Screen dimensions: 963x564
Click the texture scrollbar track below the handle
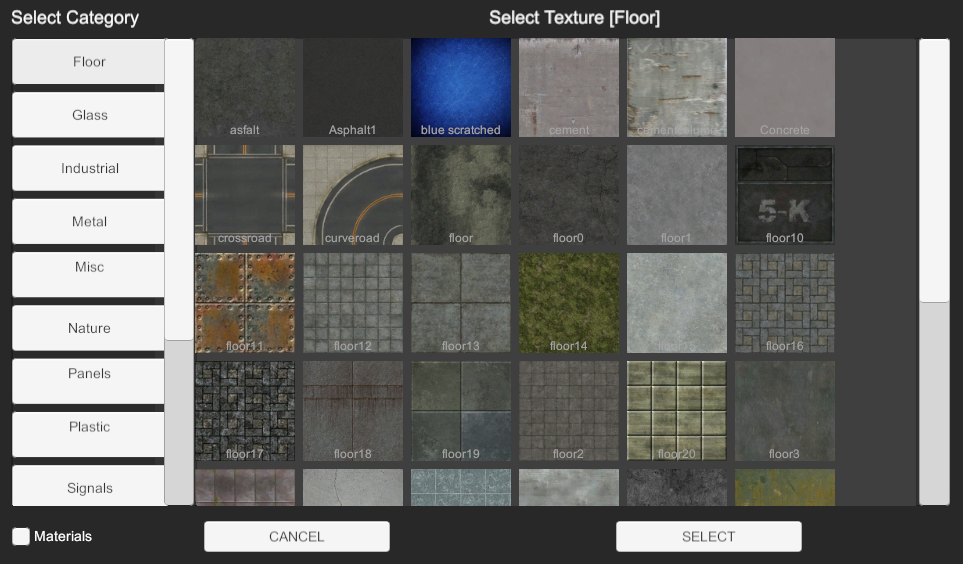(934, 403)
